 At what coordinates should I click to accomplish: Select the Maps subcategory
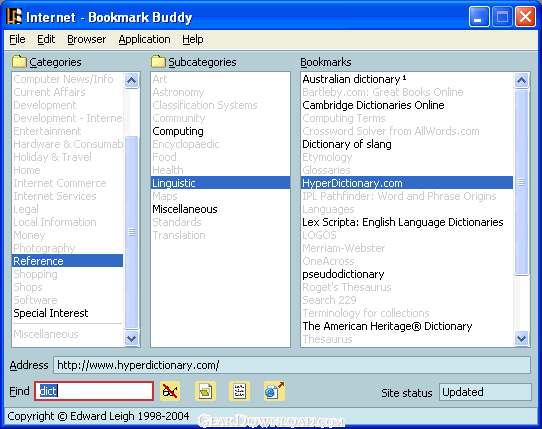pyautogui.click(x=221, y=196)
